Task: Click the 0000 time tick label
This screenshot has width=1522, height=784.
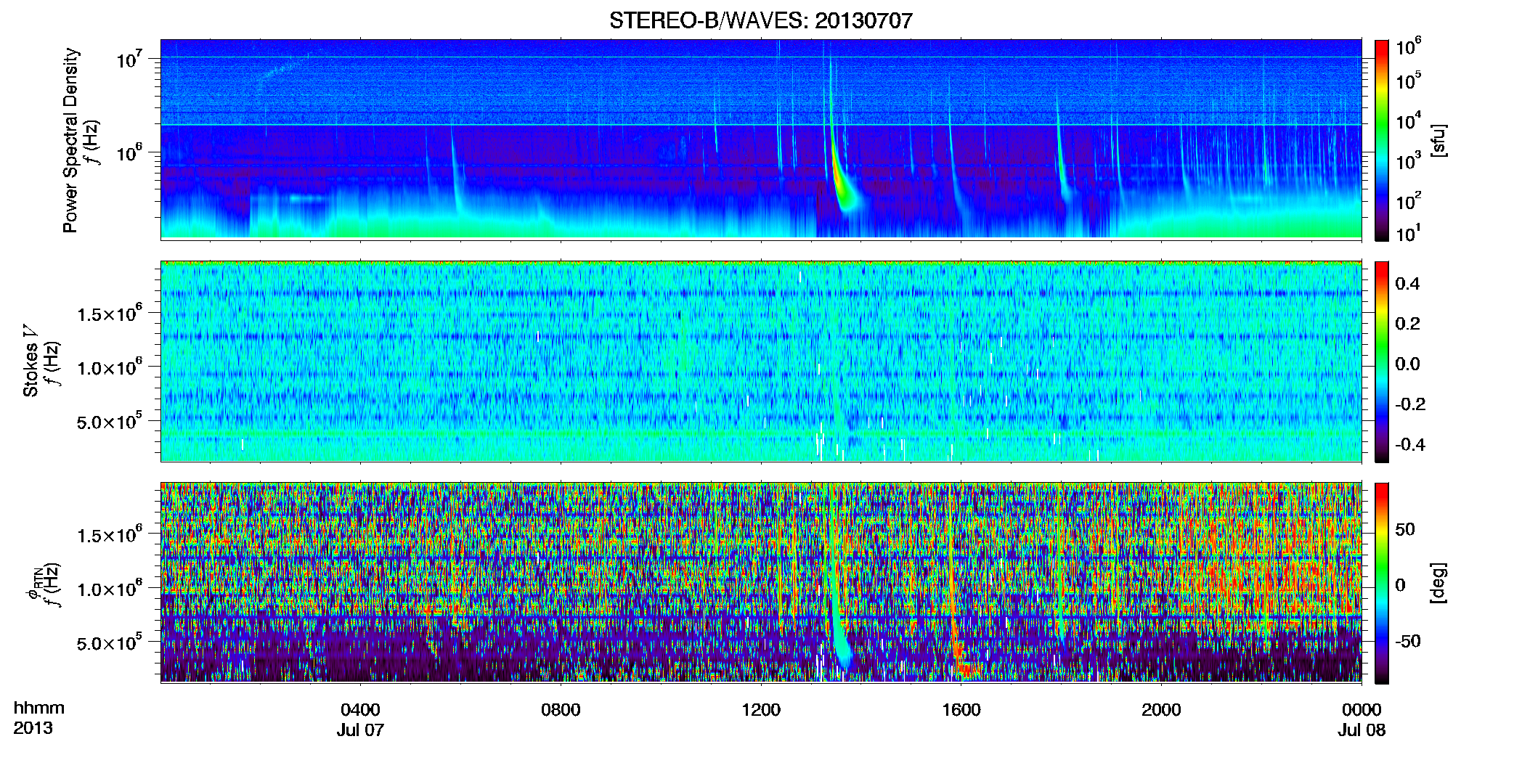Action: pos(1362,710)
